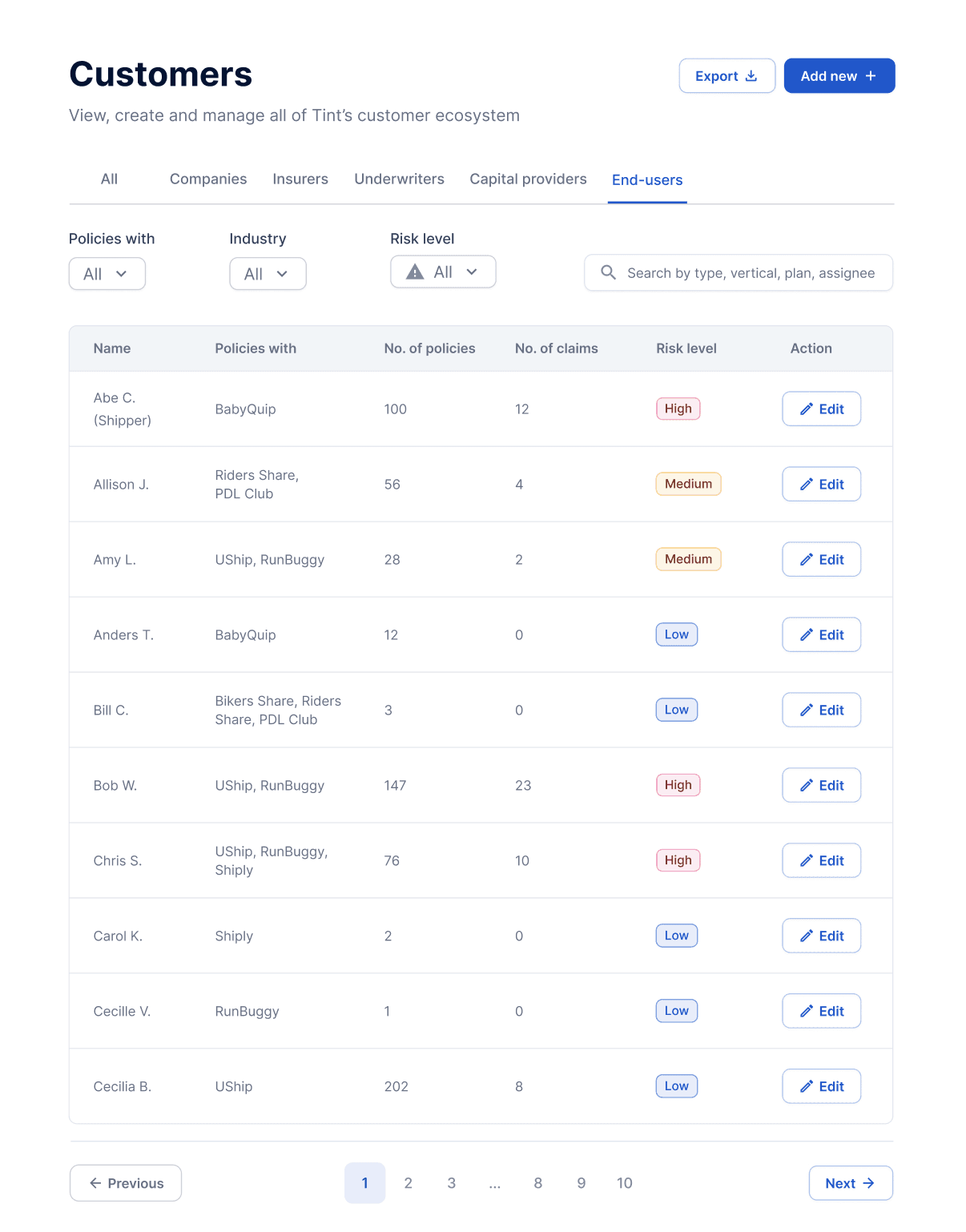Jump to page 3
The image size is (966, 1232).
click(x=452, y=1183)
